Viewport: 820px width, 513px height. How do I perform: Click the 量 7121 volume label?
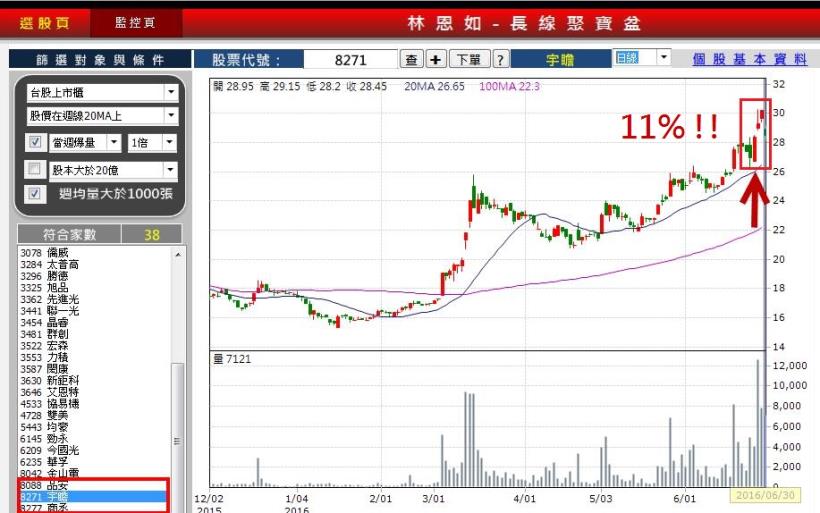click(x=232, y=359)
